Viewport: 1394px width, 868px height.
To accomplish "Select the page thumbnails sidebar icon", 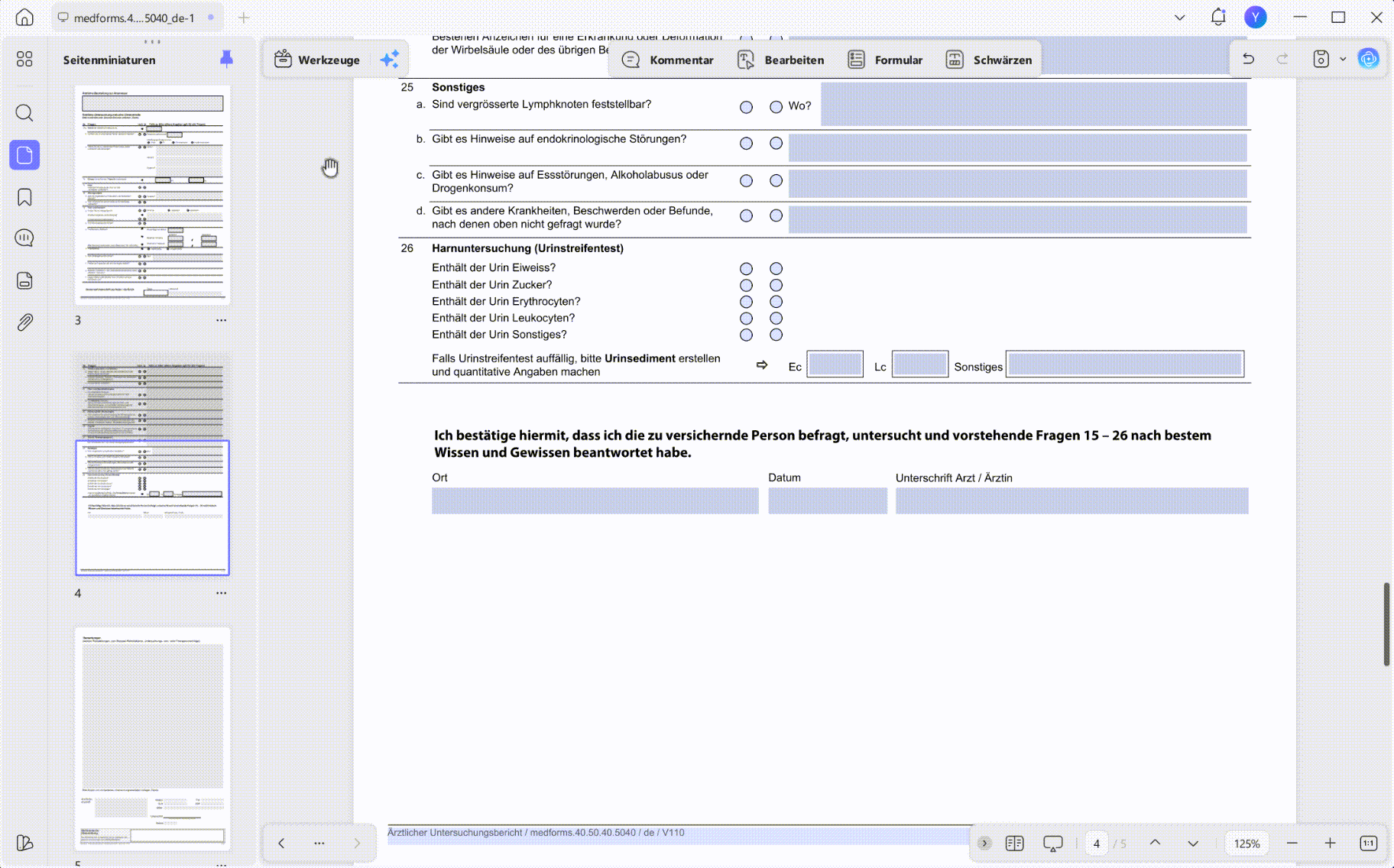I will click(x=24, y=155).
